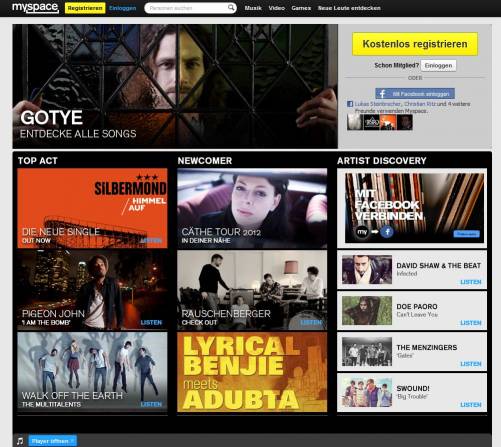Click the ENTDECKE ALLE SONGS text
The width and height of the screenshot is (501, 447).
[x=78, y=134]
